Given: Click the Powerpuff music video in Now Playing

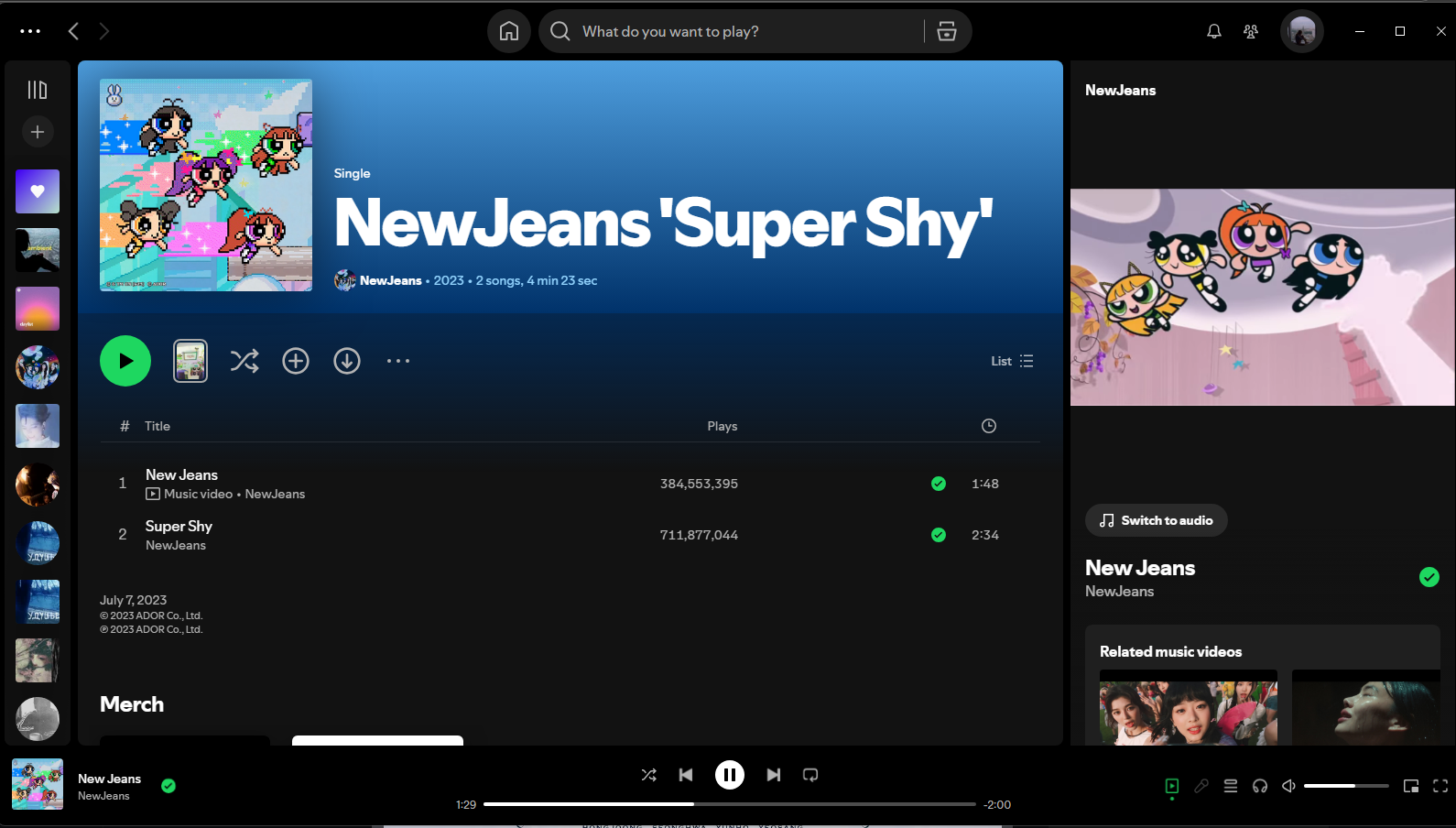Looking at the screenshot, I should [x=1263, y=297].
